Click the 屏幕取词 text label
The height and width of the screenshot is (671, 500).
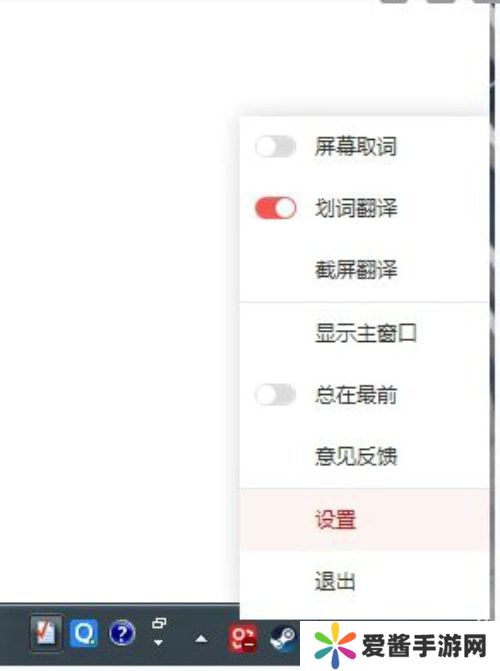point(356,147)
